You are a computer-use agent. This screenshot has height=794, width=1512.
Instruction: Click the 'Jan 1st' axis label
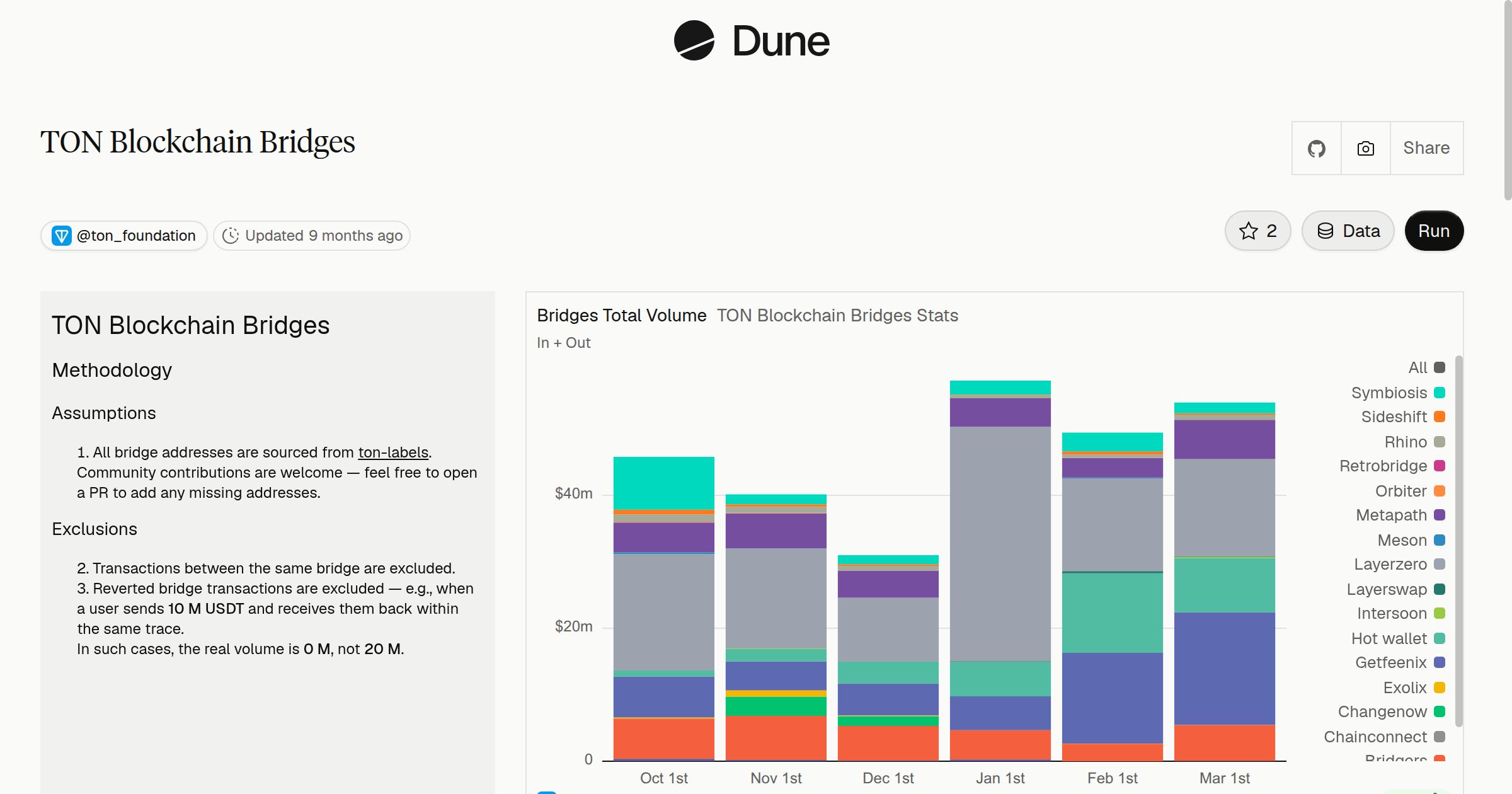click(x=1000, y=778)
